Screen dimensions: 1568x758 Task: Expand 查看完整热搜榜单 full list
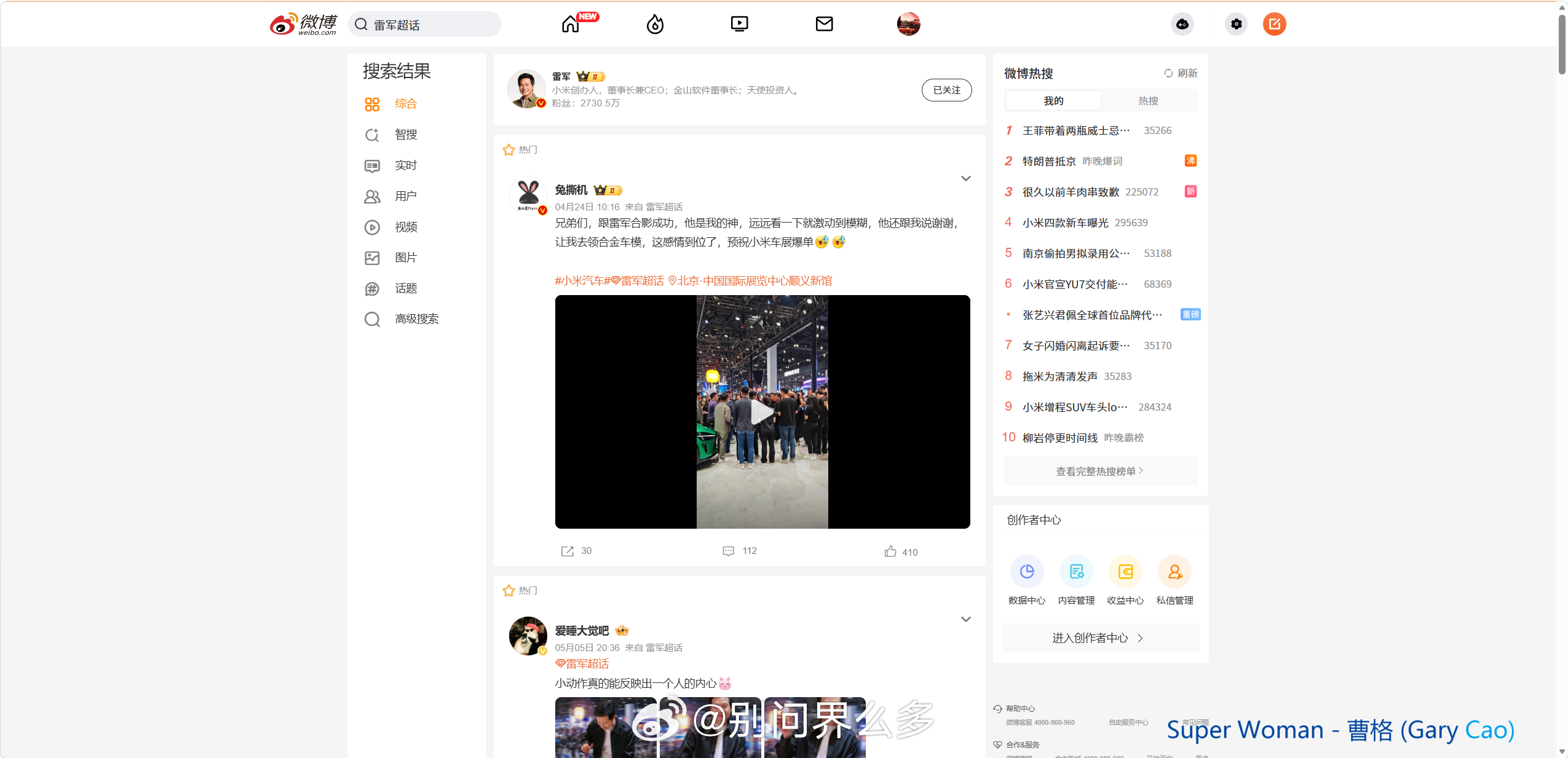coord(1100,471)
